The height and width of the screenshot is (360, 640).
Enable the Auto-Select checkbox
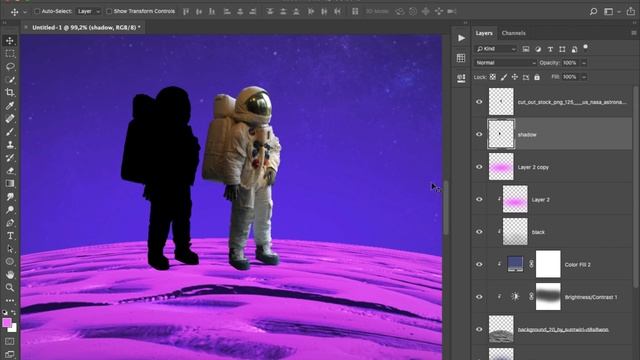coord(37,11)
